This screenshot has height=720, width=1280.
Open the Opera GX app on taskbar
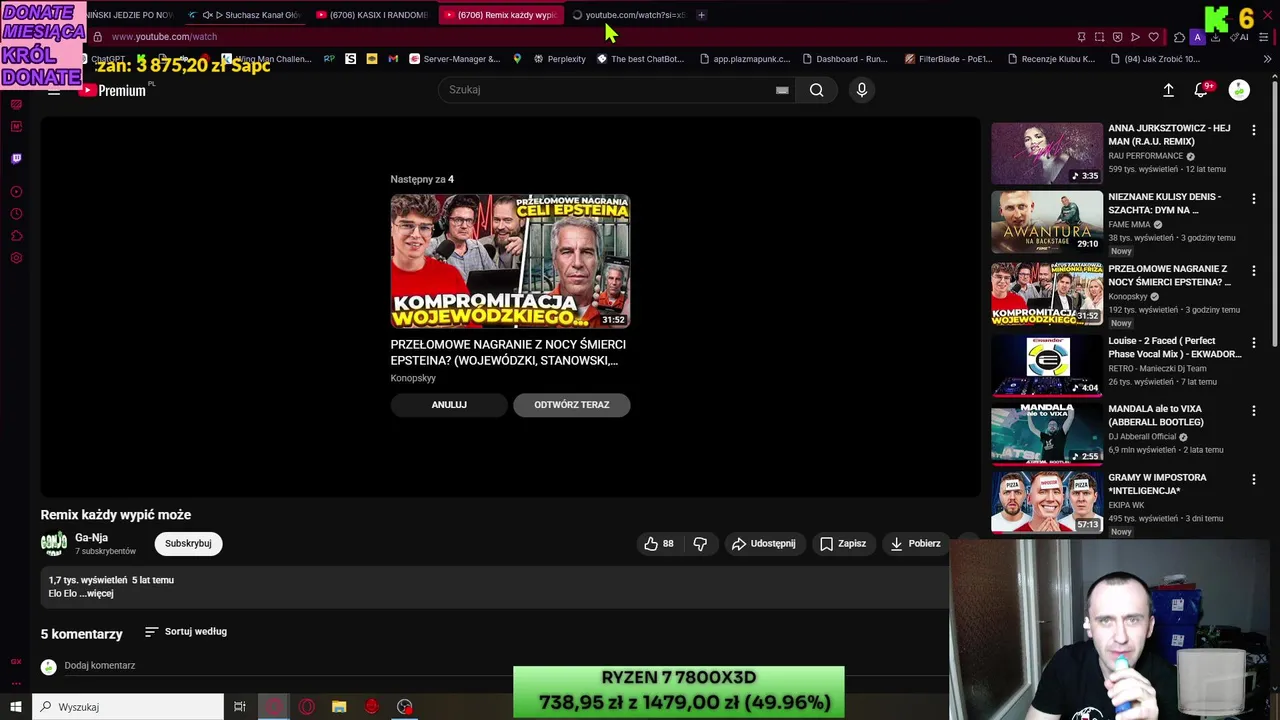tap(273, 707)
